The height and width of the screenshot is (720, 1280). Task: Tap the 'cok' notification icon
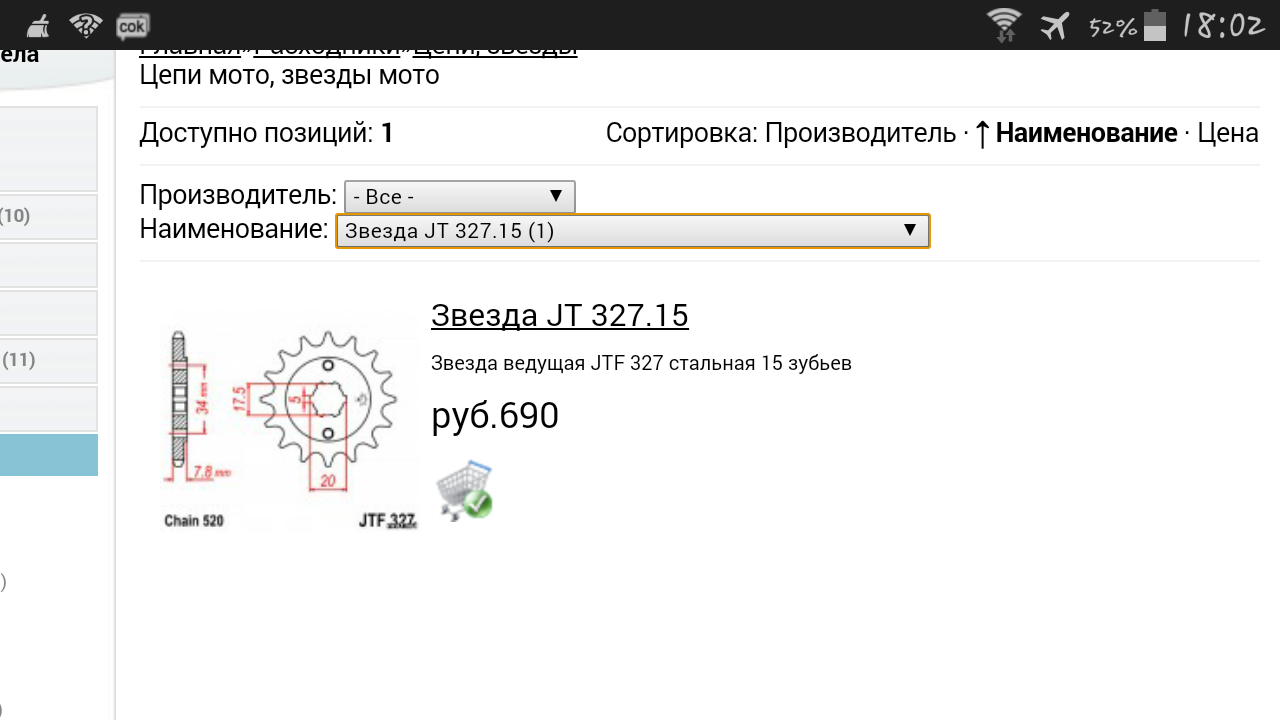coord(133,25)
